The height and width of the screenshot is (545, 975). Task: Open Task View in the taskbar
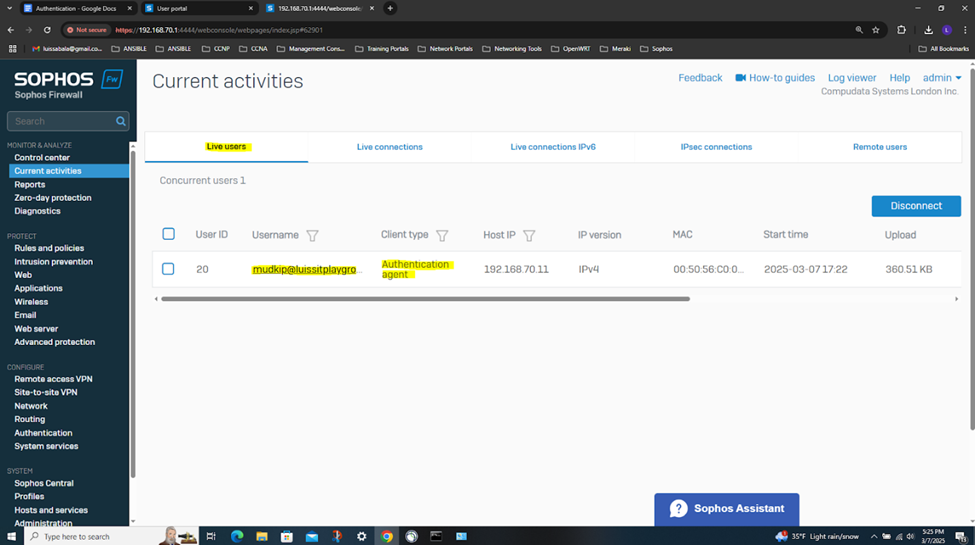[211, 536]
